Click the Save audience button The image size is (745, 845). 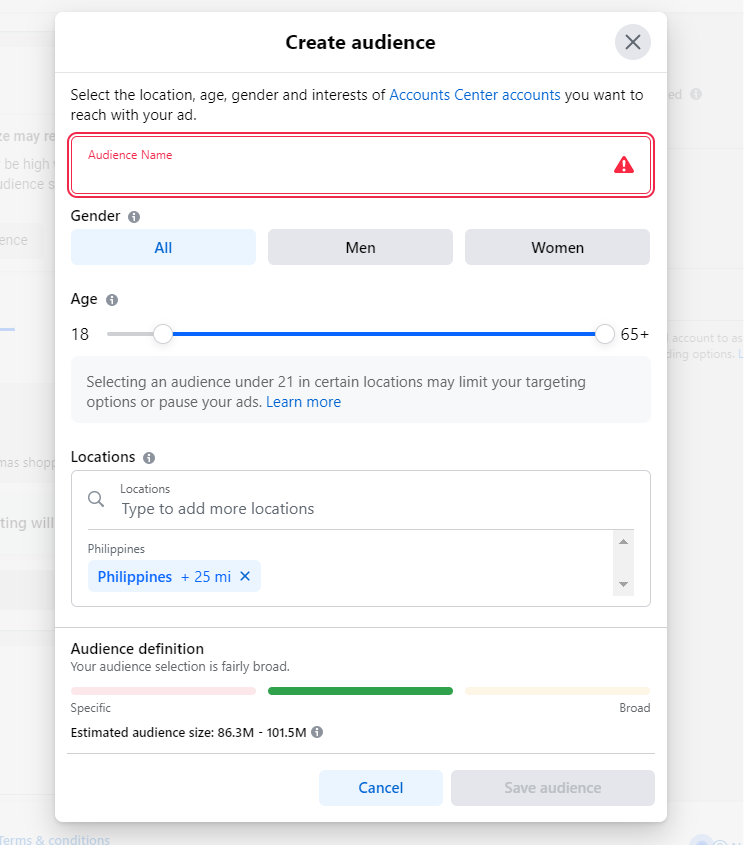click(x=553, y=788)
